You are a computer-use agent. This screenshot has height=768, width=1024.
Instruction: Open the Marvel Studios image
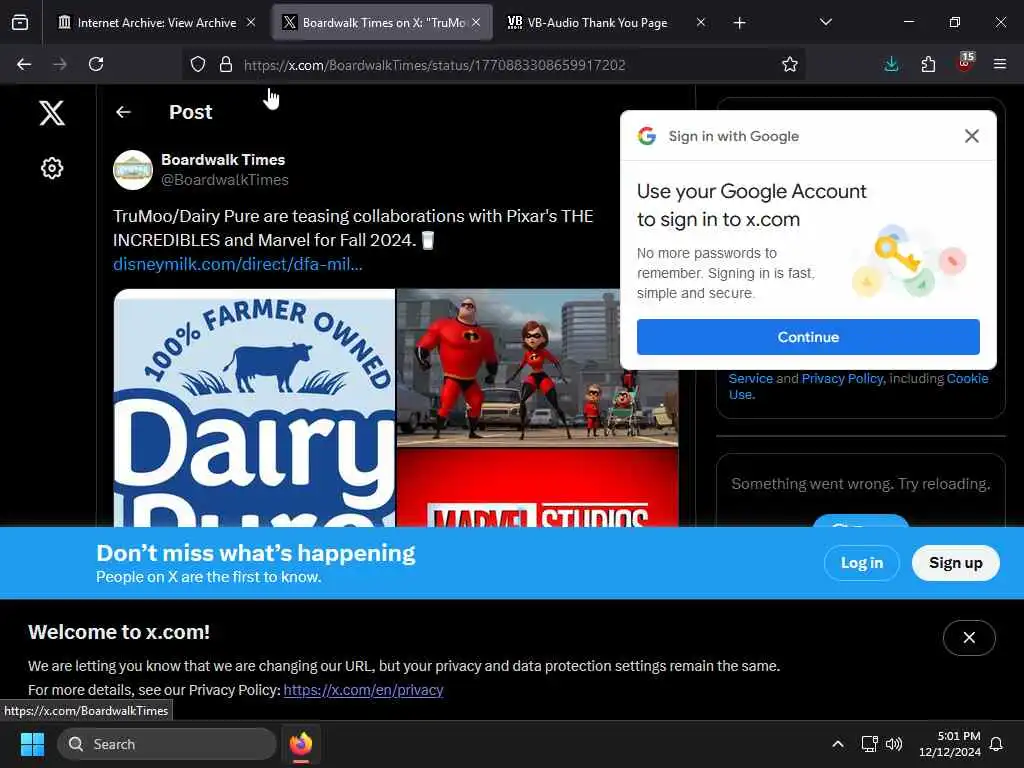point(537,488)
